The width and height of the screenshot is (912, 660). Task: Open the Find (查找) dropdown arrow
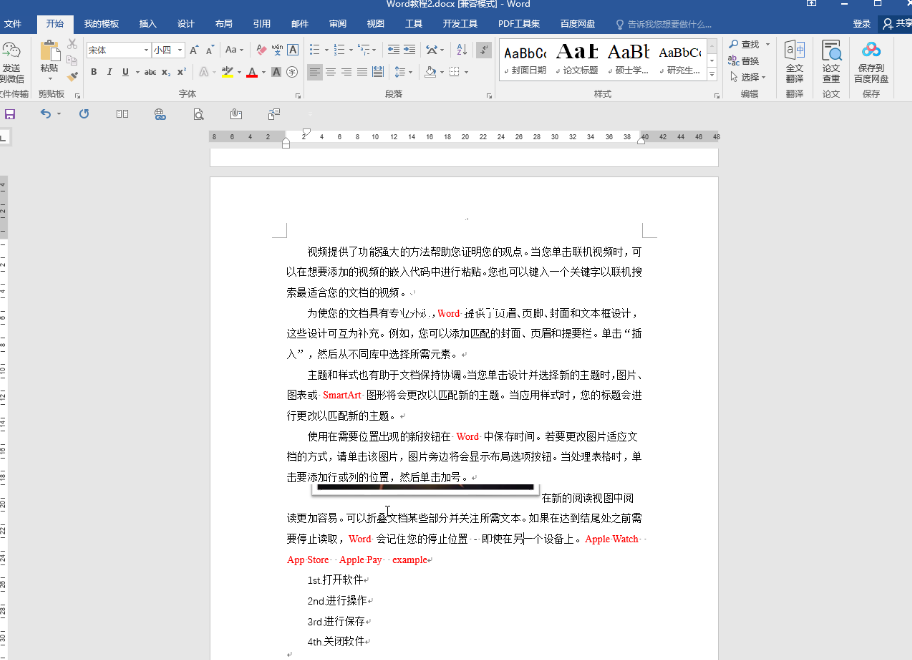pyautogui.click(x=768, y=44)
